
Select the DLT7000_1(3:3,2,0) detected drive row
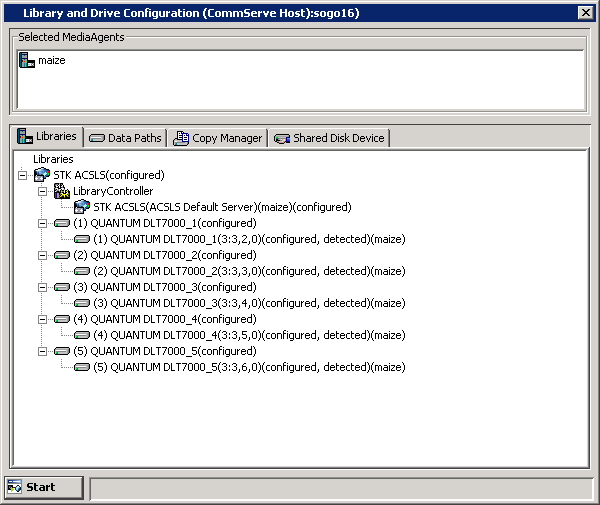[x=249, y=239]
